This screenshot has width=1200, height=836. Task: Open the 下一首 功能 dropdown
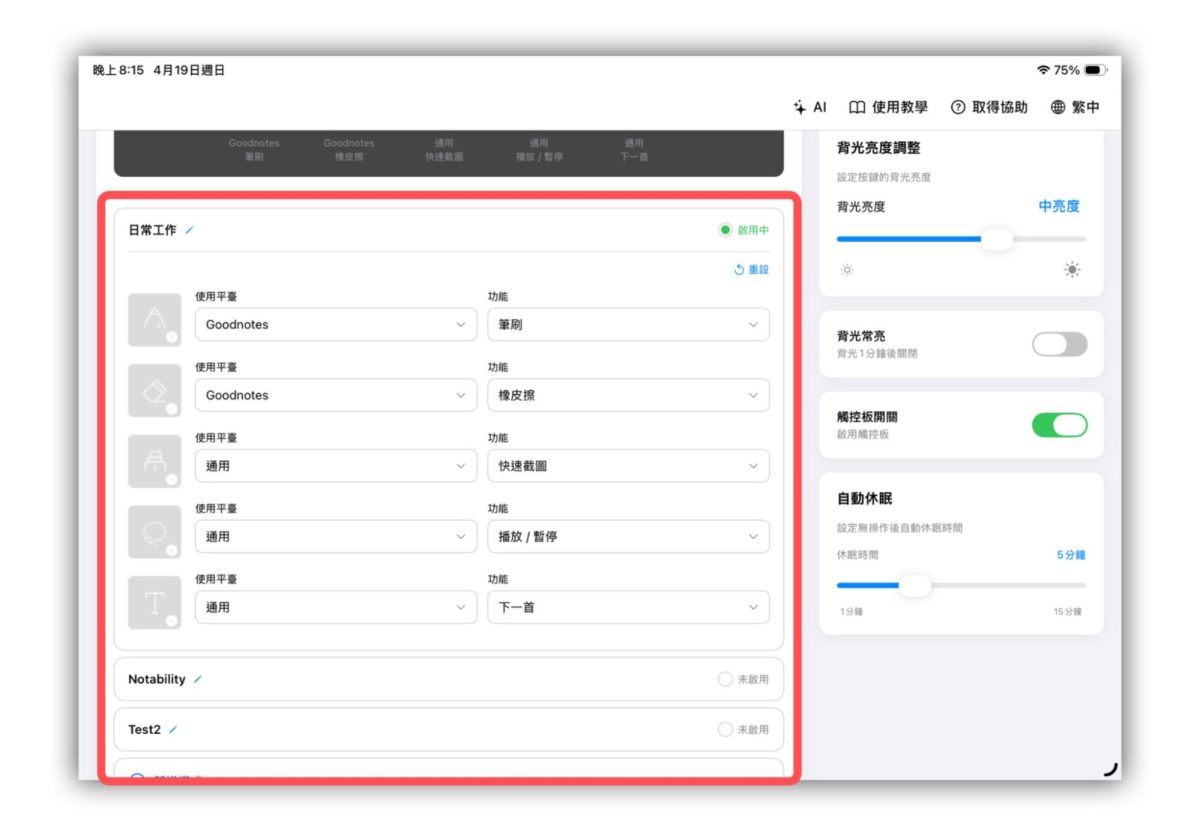point(629,607)
